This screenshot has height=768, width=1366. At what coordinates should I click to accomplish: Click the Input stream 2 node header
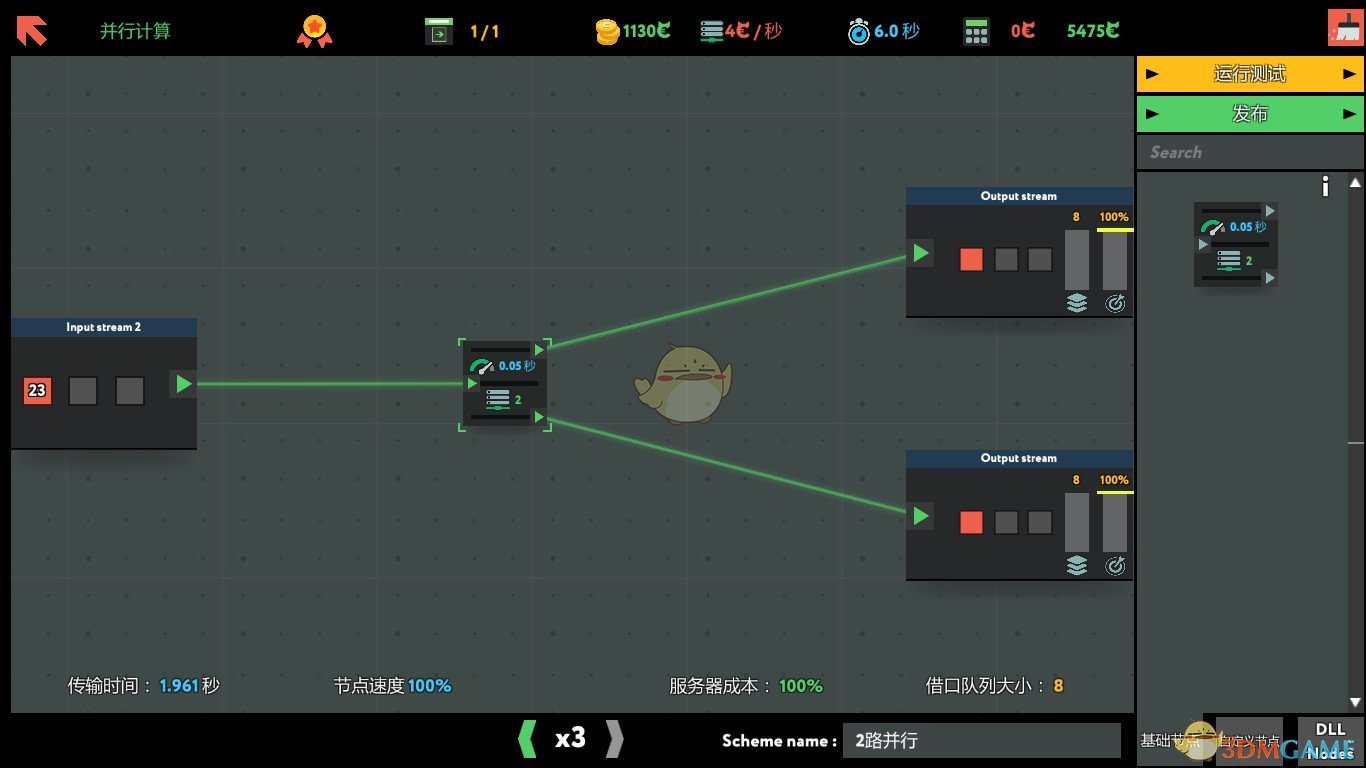(104, 327)
